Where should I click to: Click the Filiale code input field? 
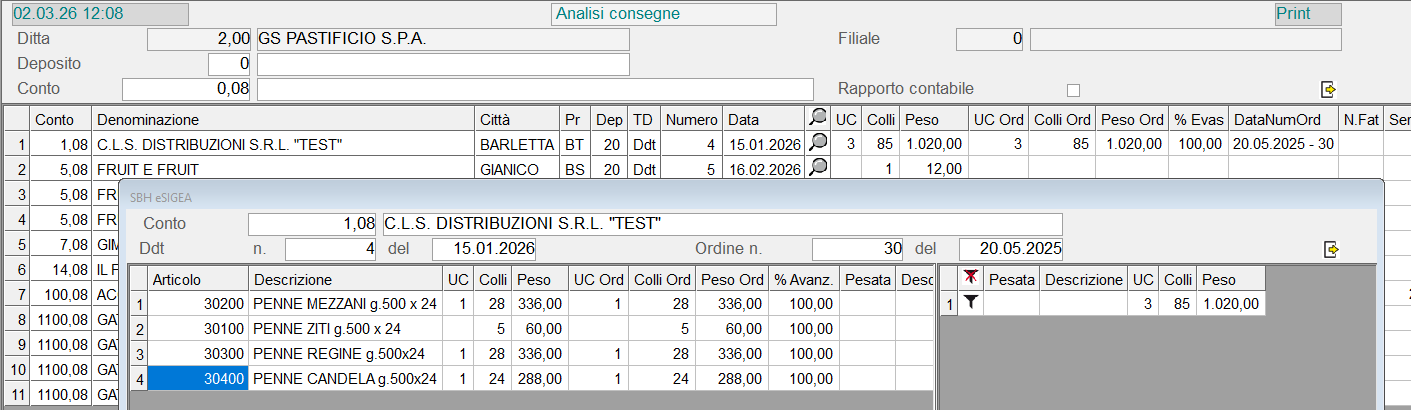click(x=990, y=39)
